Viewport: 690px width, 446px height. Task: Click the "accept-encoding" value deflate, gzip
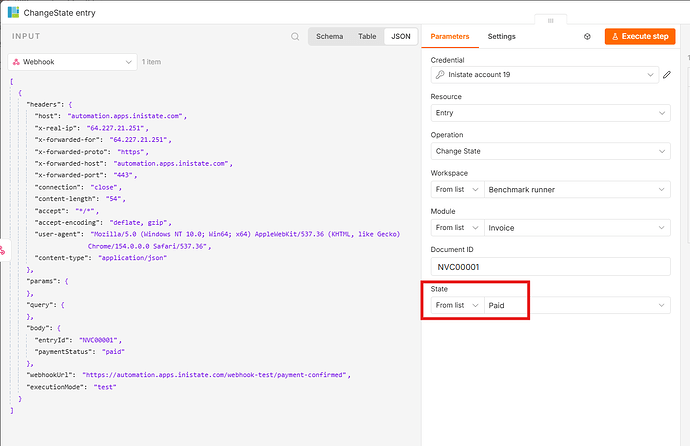coord(139,223)
